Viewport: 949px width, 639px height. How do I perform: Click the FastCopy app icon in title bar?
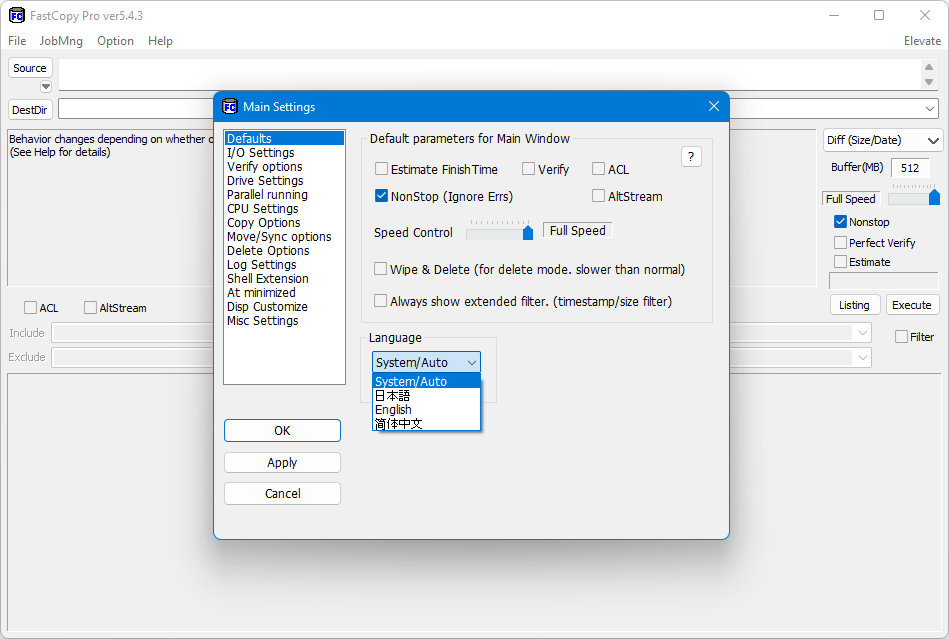tap(16, 15)
